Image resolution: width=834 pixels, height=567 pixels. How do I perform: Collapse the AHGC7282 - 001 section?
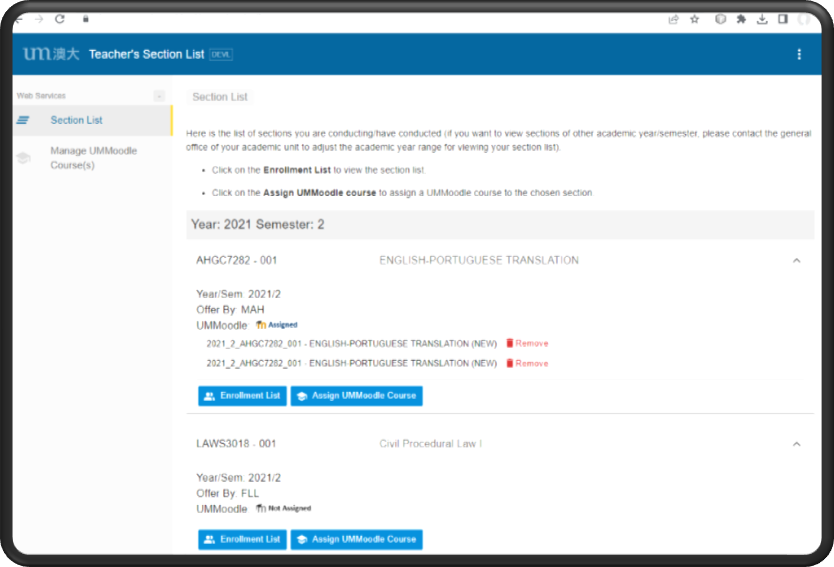tap(796, 261)
